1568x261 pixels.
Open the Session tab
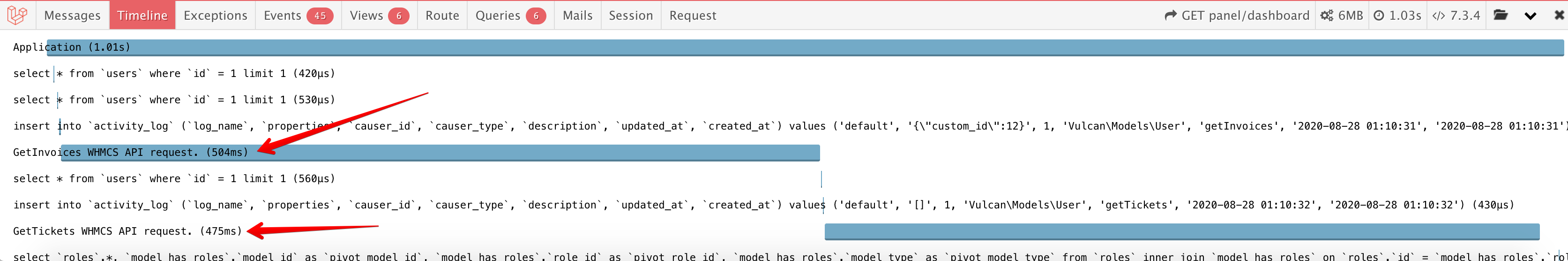tap(631, 15)
